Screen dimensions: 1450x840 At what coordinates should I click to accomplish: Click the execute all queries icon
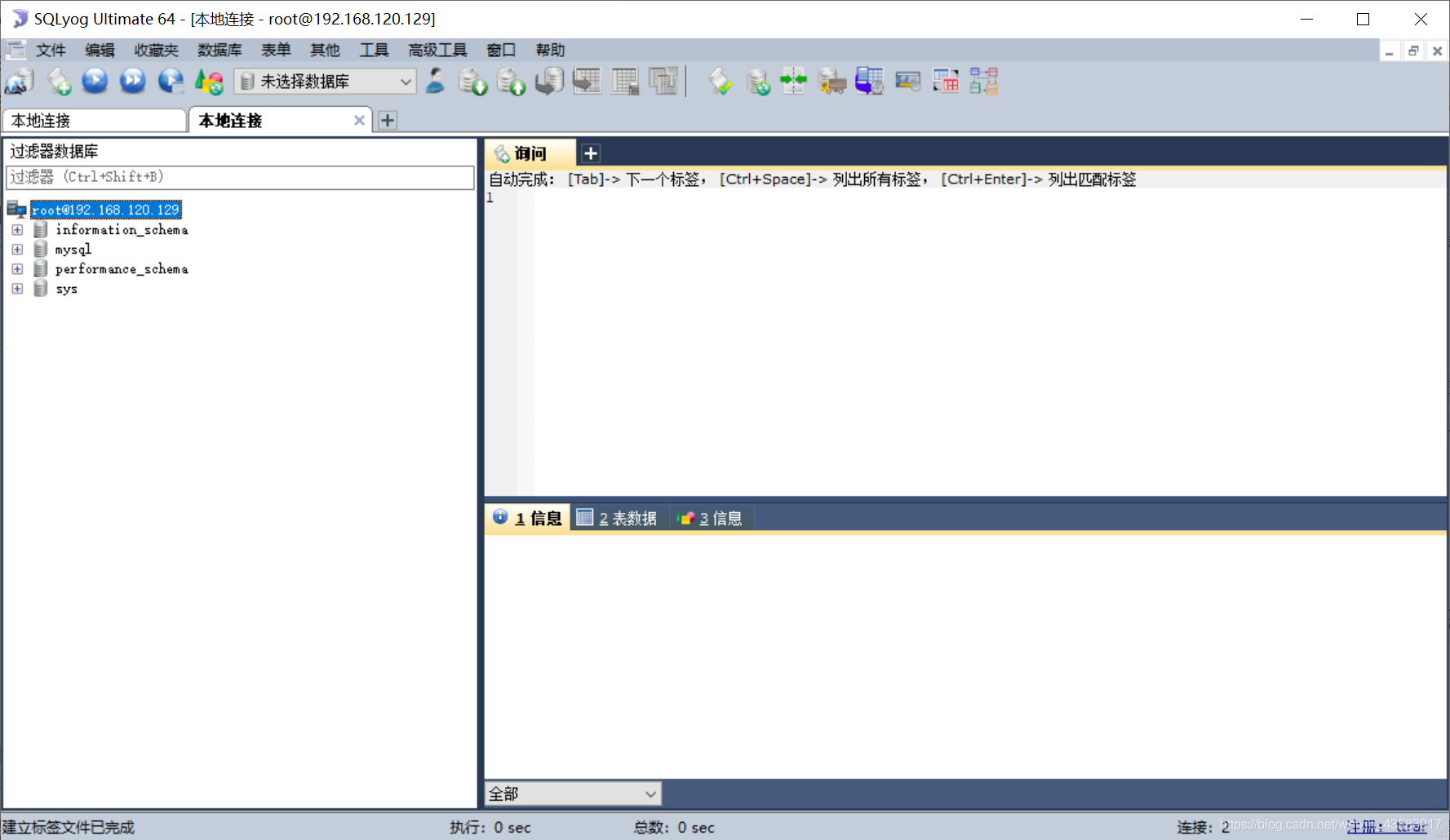pos(133,81)
